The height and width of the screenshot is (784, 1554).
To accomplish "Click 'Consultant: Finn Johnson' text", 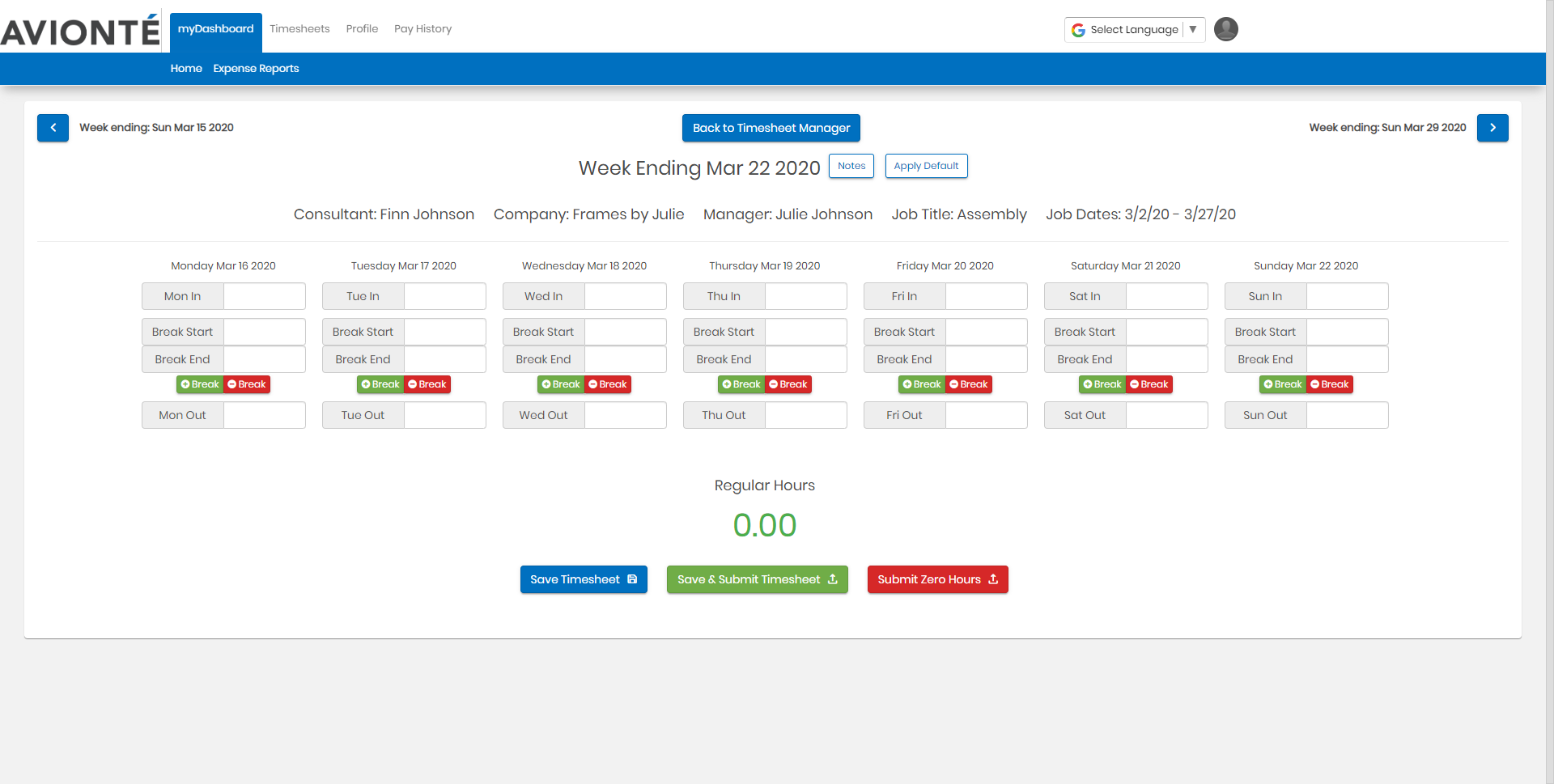I will (x=384, y=214).
